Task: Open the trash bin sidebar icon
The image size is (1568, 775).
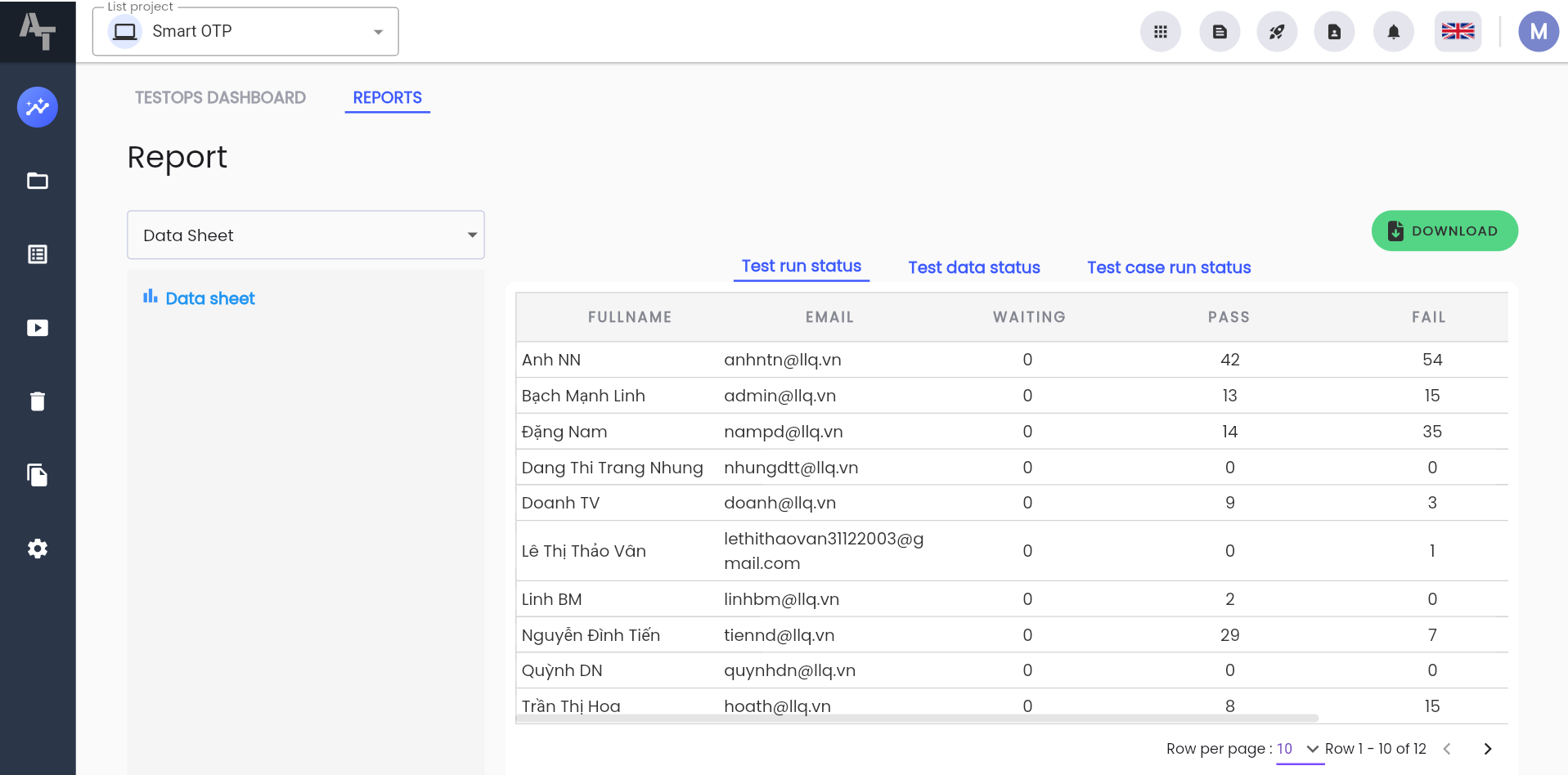Action: click(x=38, y=401)
